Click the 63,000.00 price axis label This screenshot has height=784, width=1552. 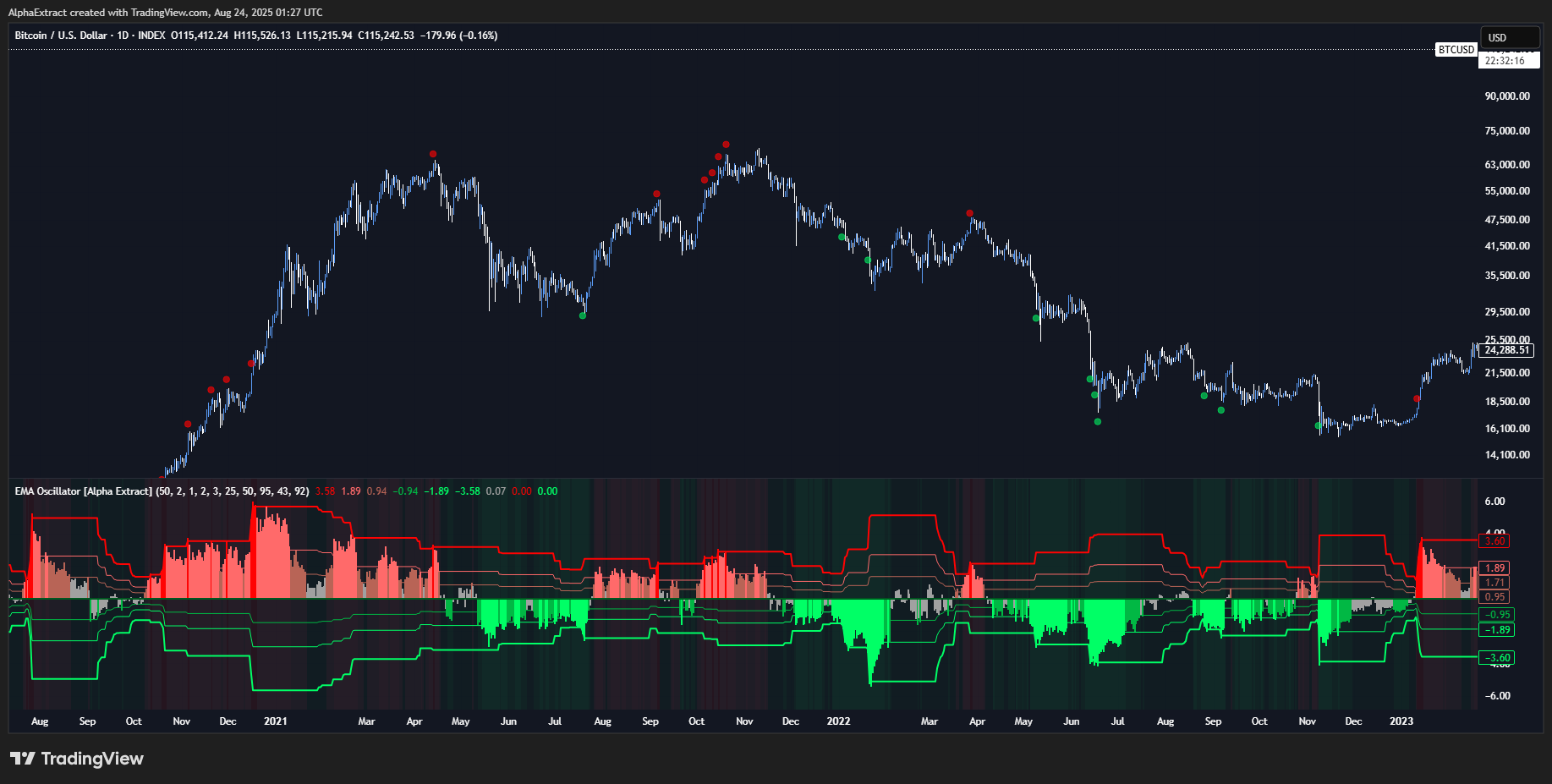click(1507, 165)
